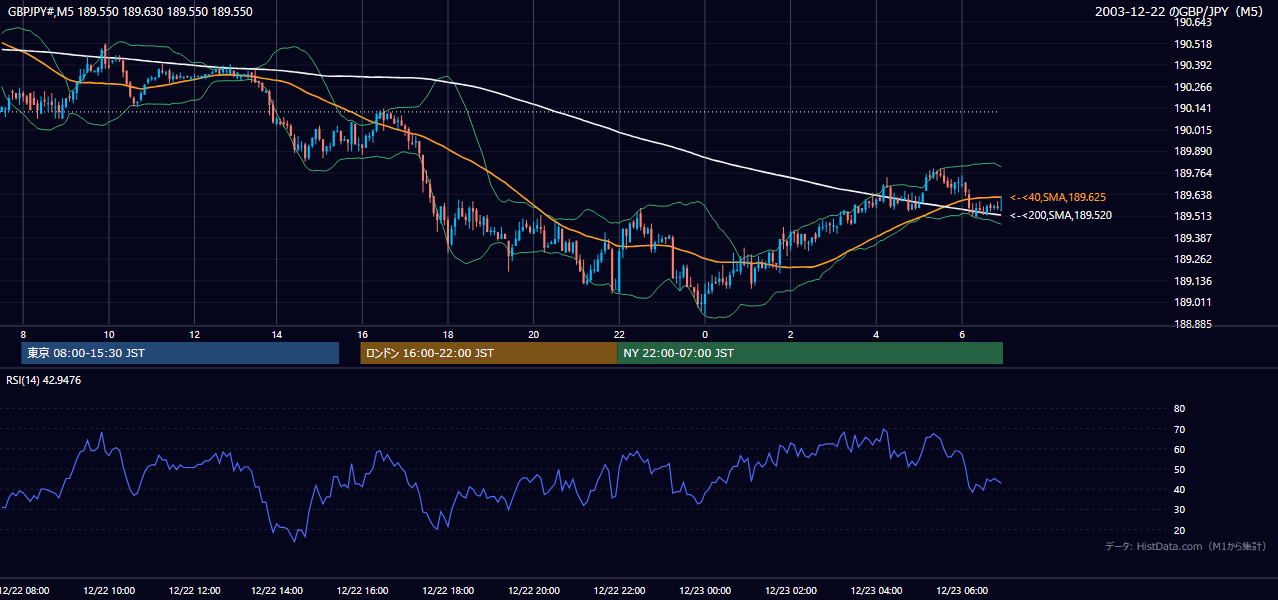
Task: Click hour label 16 under price chart
Action: (363, 334)
